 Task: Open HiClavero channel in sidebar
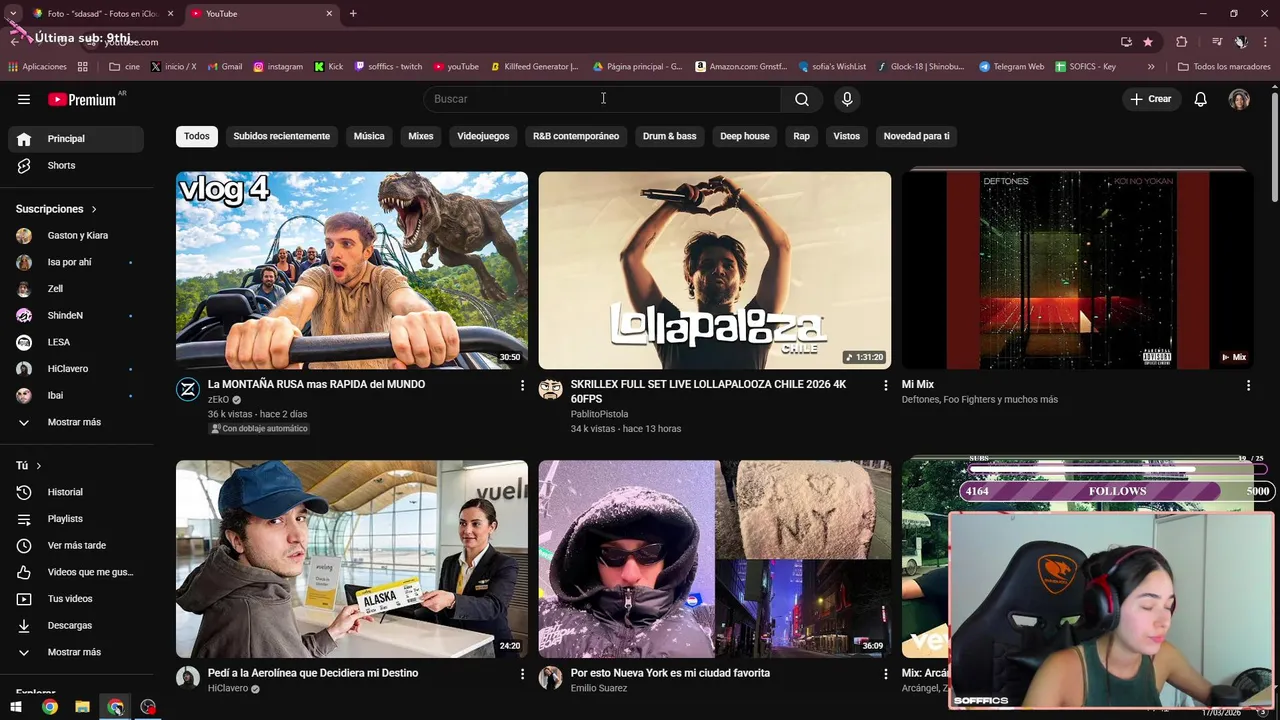[76, 369]
